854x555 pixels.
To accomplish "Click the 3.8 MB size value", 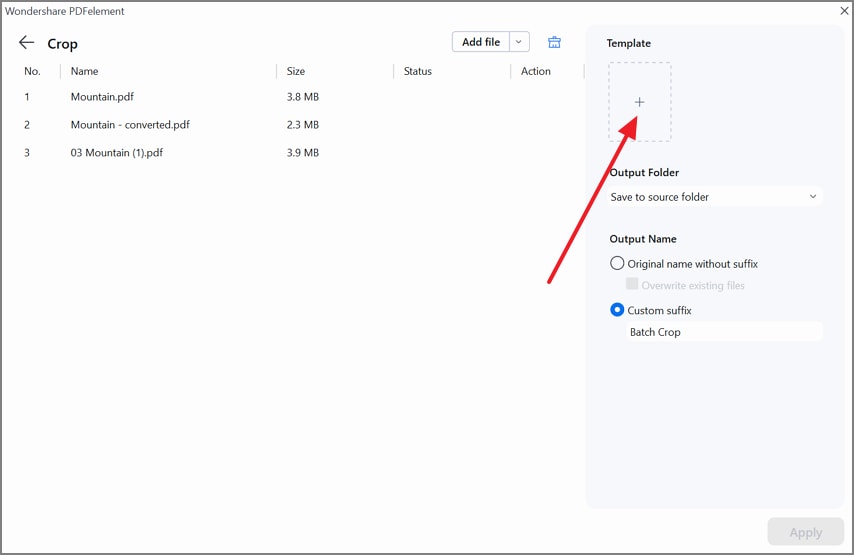I will (303, 97).
